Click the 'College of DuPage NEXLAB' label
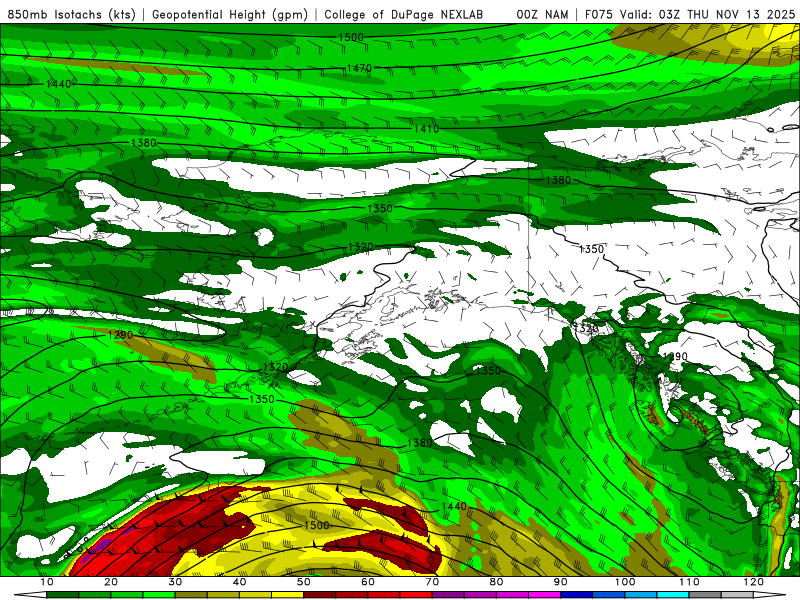Image resolution: width=800 pixels, height=600 pixels. coord(404,14)
